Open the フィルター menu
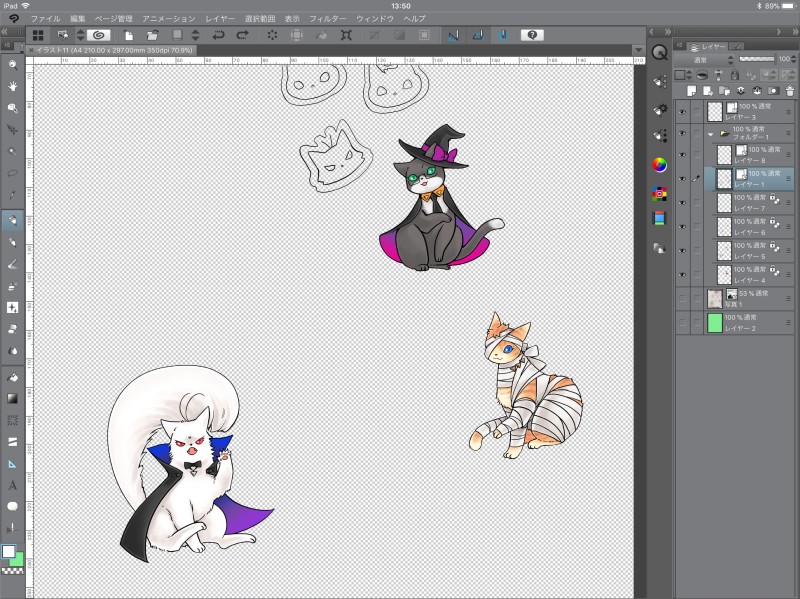The width and height of the screenshot is (800, 599). click(x=327, y=19)
